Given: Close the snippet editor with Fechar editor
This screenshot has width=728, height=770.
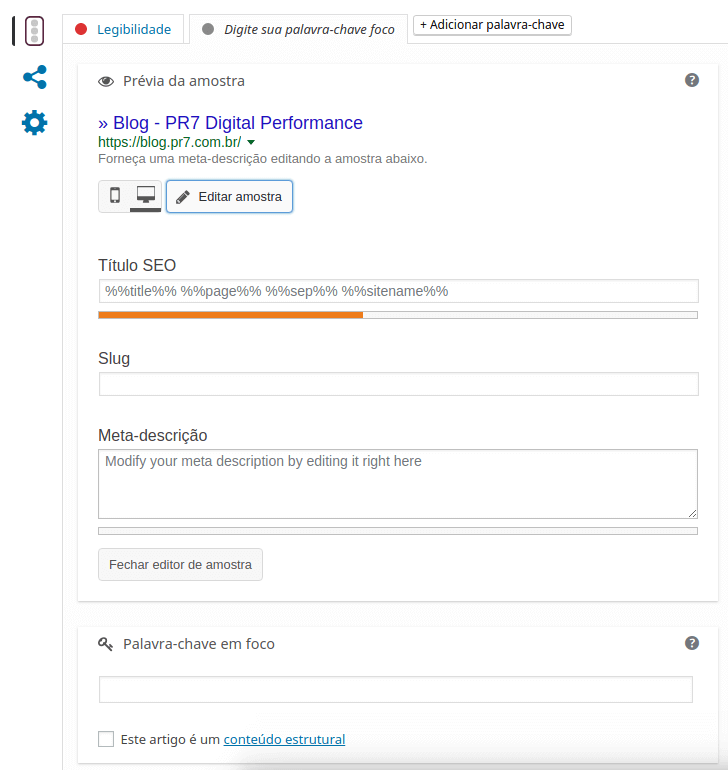Looking at the screenshot, I should click(x=180, y=564).
